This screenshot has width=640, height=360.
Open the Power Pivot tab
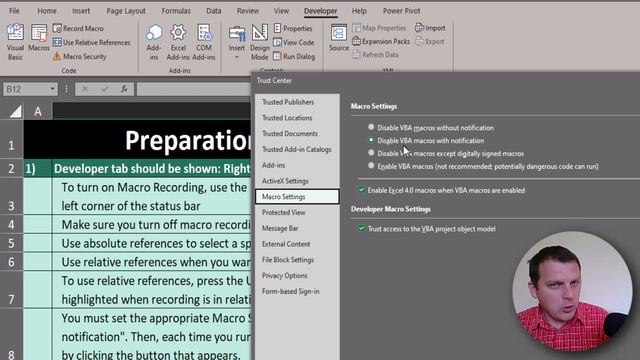coord(401,11)
